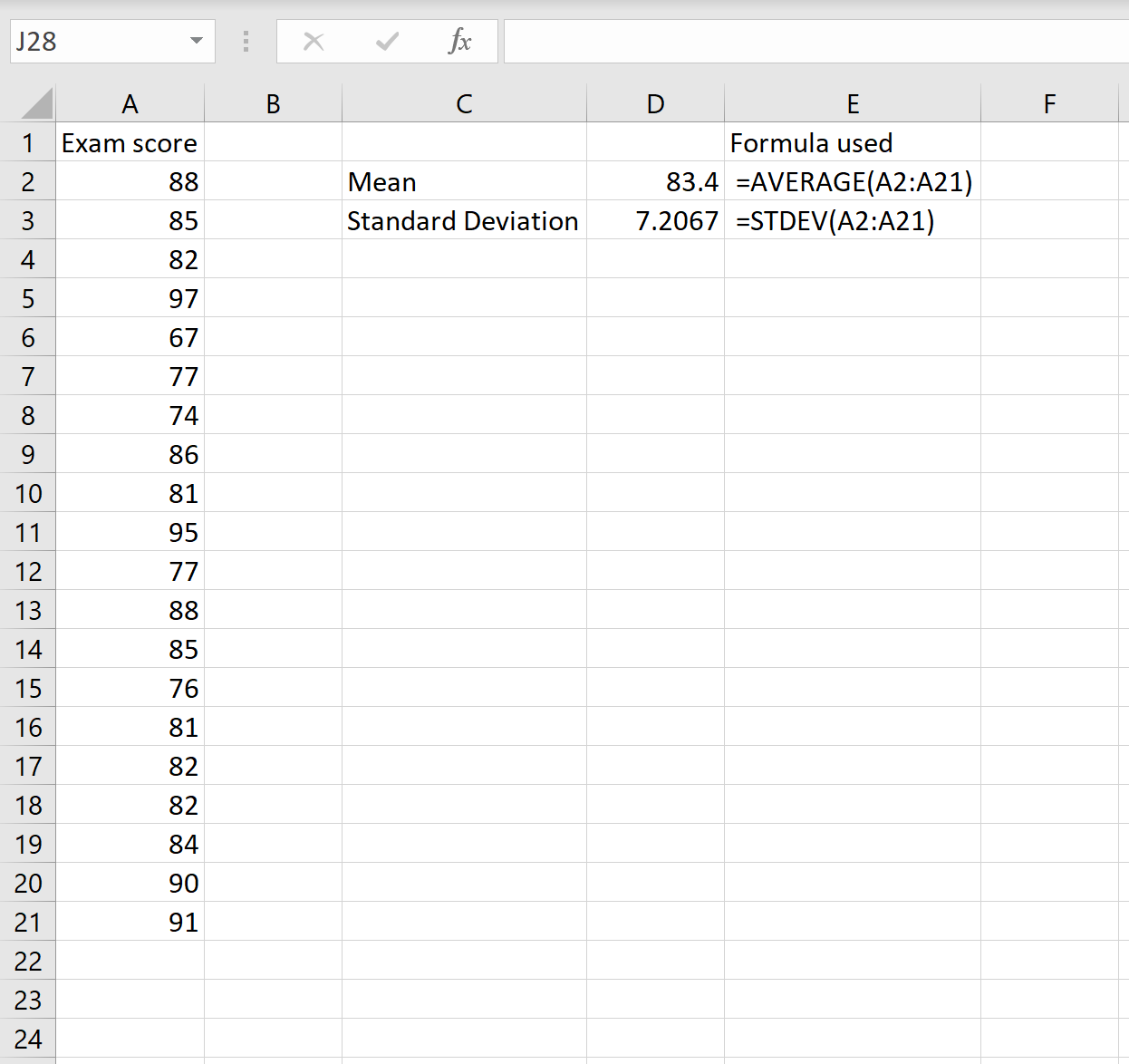Select column A header

click(130, 104)
